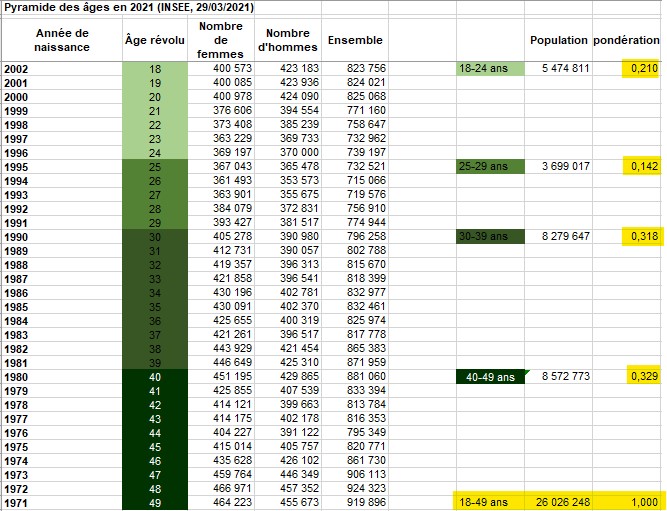667x511 pixels.
Task: Select total weighting value 1,000
Action: click(626, 502)
